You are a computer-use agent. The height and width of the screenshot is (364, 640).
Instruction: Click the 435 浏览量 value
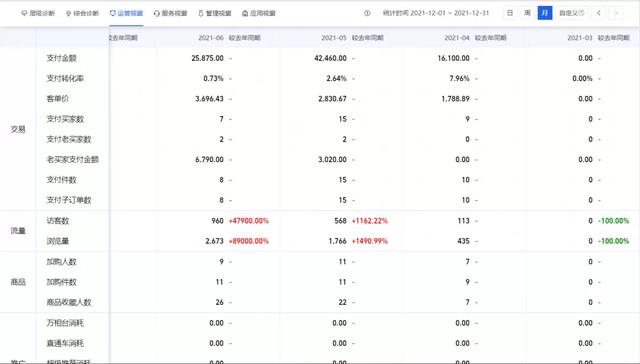pos(463,241)
